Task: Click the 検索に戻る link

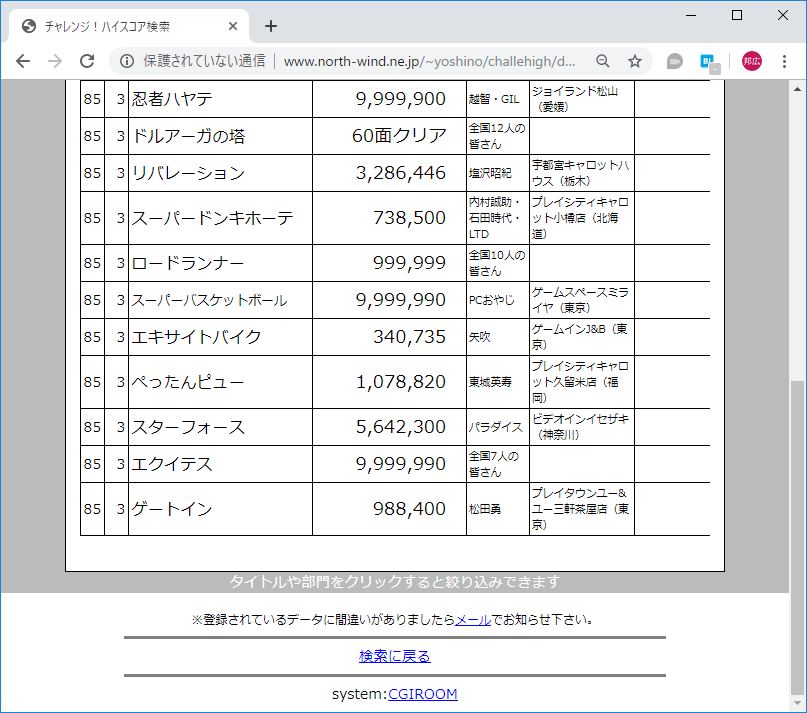Action: click(395, 656)
